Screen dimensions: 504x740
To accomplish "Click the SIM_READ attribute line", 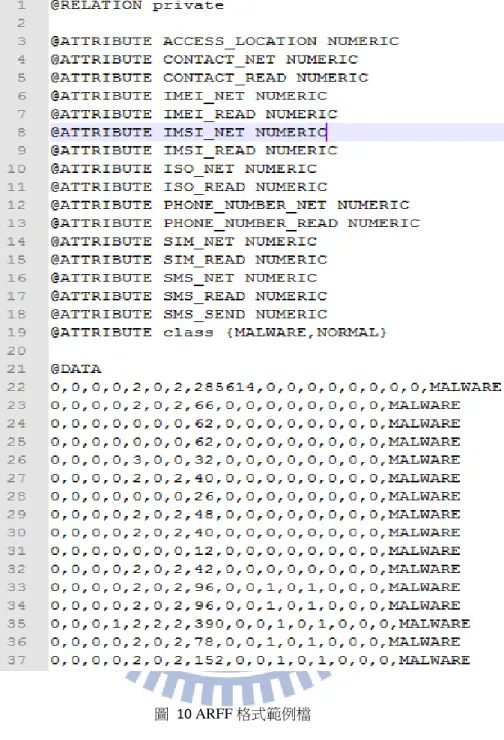I will pos(189,260).
